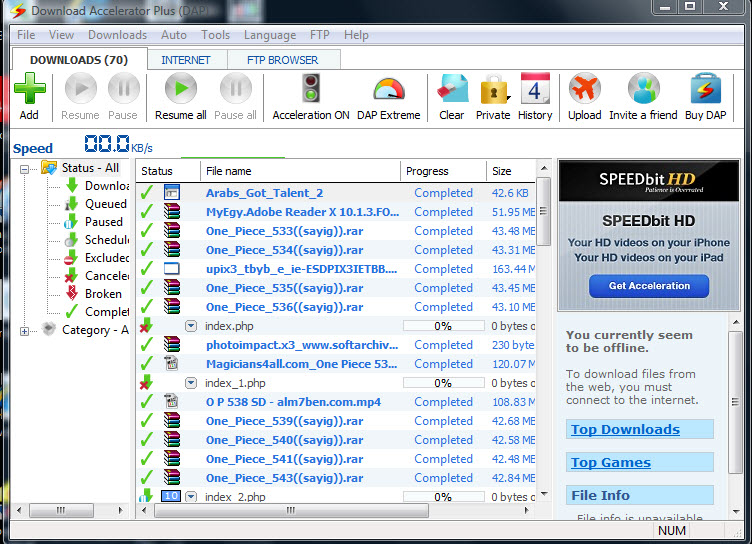
Task: Click the Upload airplane icon
Action: pyautogui.click(x=585, y=90)
